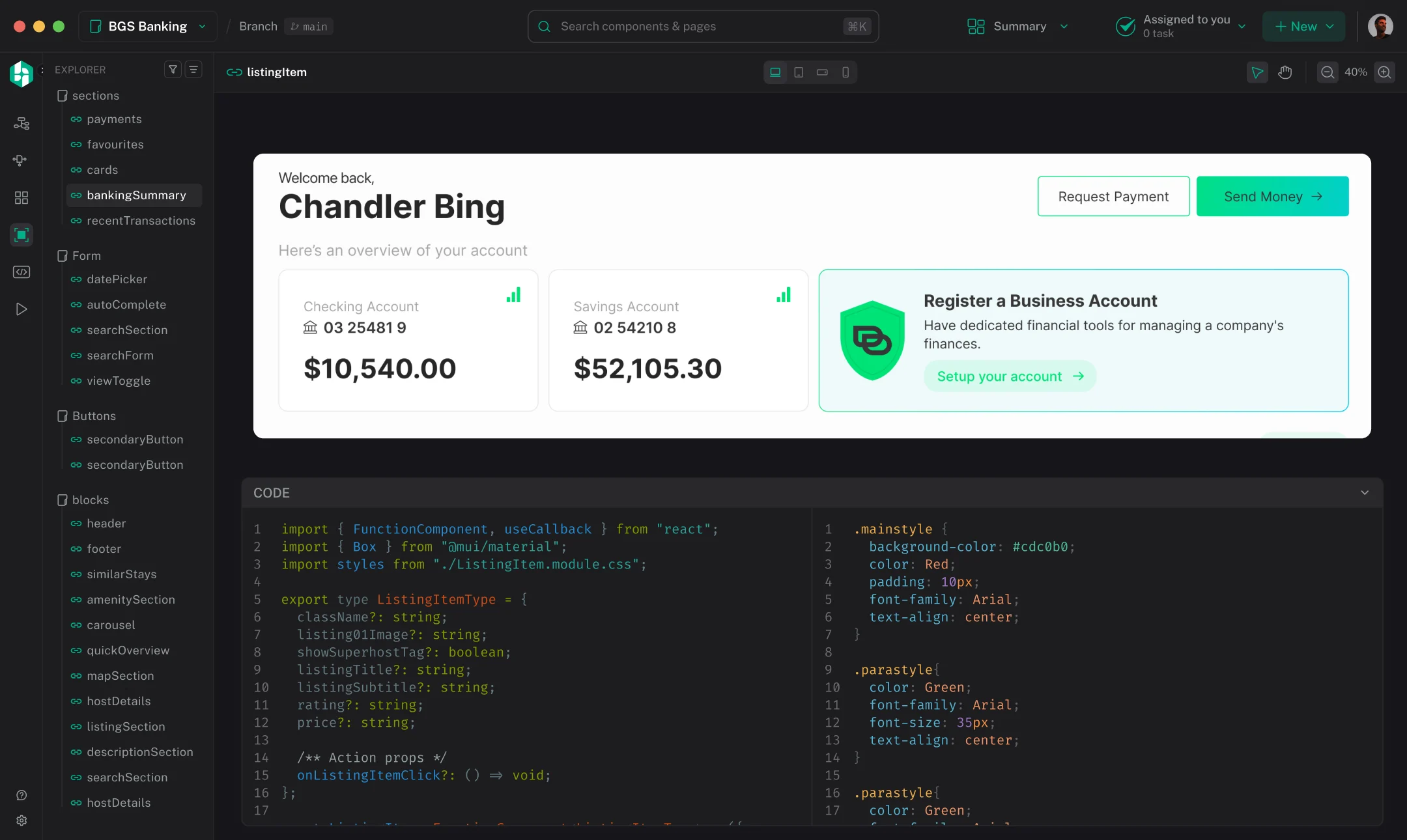Click the Send Money button

point(1272,196)
